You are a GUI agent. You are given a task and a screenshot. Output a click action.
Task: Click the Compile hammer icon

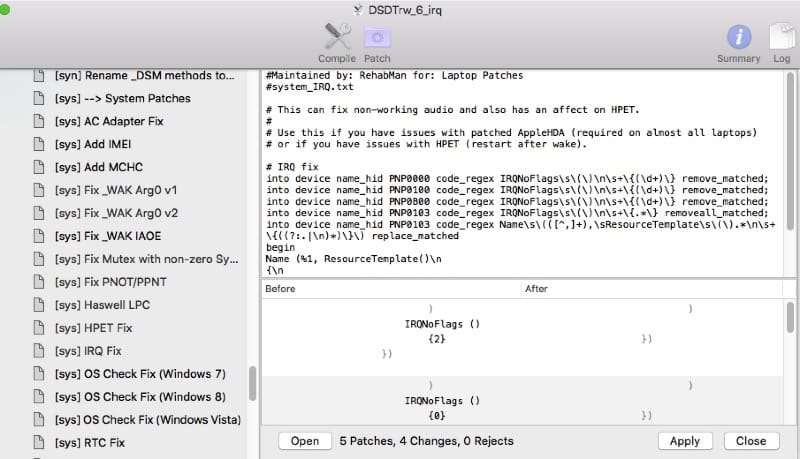click(336, 38)
